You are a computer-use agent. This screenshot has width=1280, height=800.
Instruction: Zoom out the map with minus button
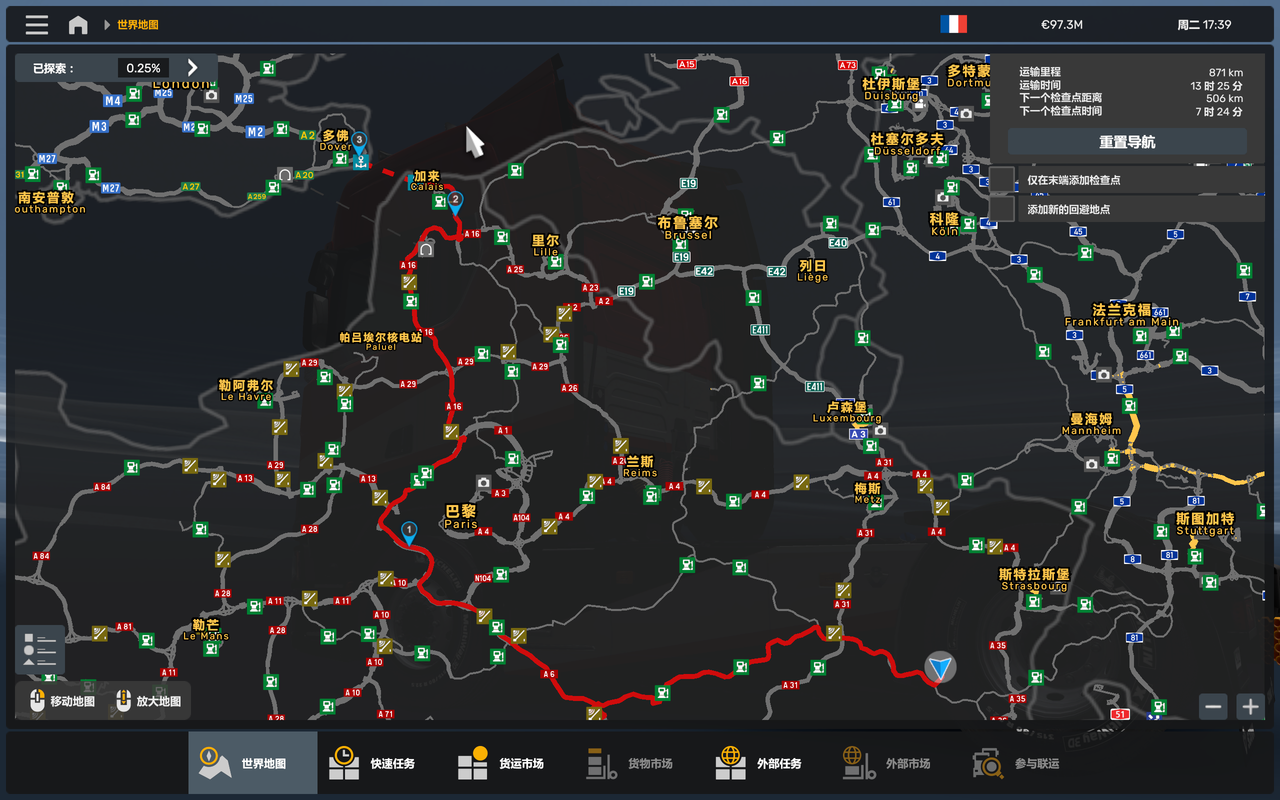[x=1214, y=707]
